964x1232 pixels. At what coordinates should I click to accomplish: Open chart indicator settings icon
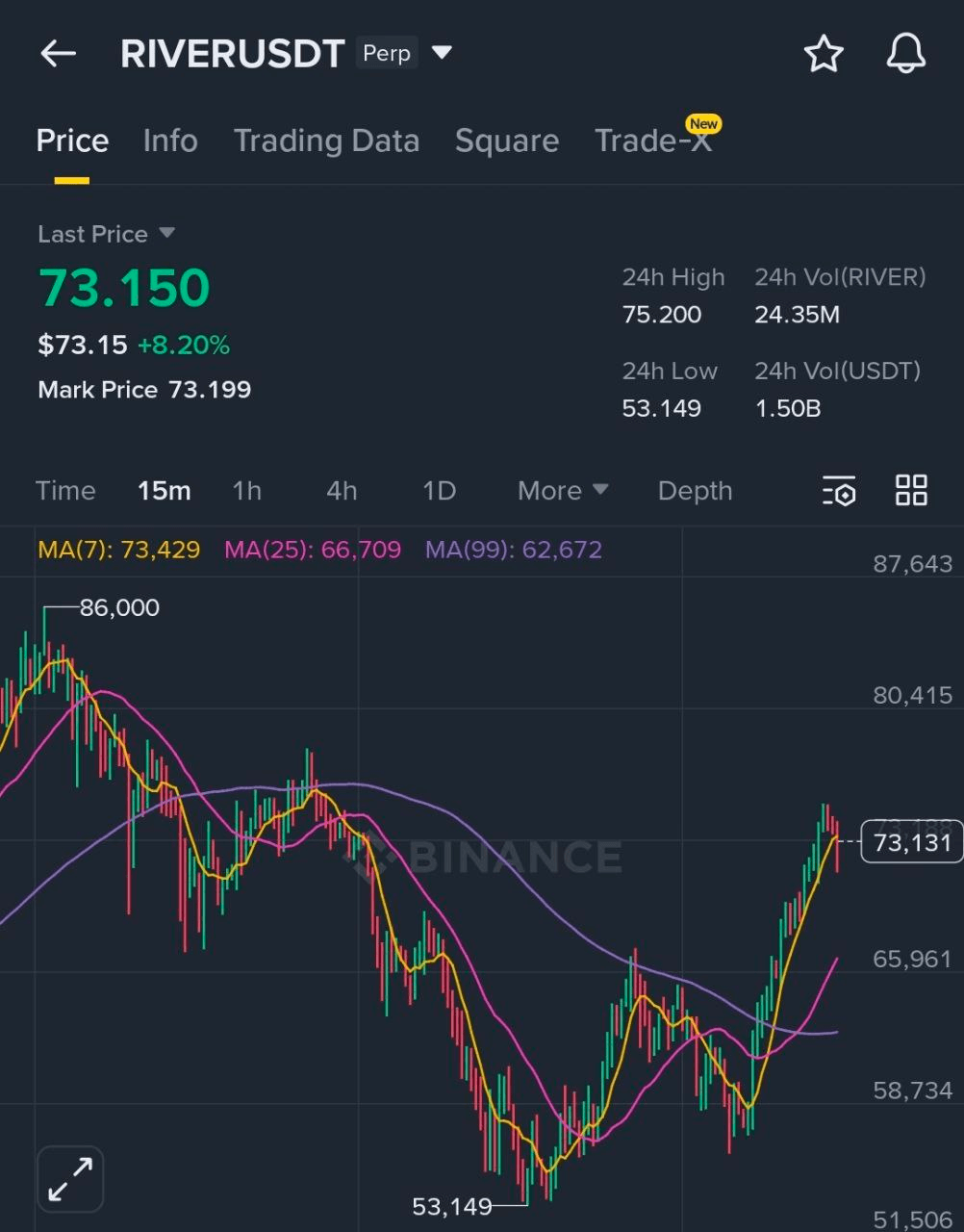pyautogui.click(x=839, y=491)
